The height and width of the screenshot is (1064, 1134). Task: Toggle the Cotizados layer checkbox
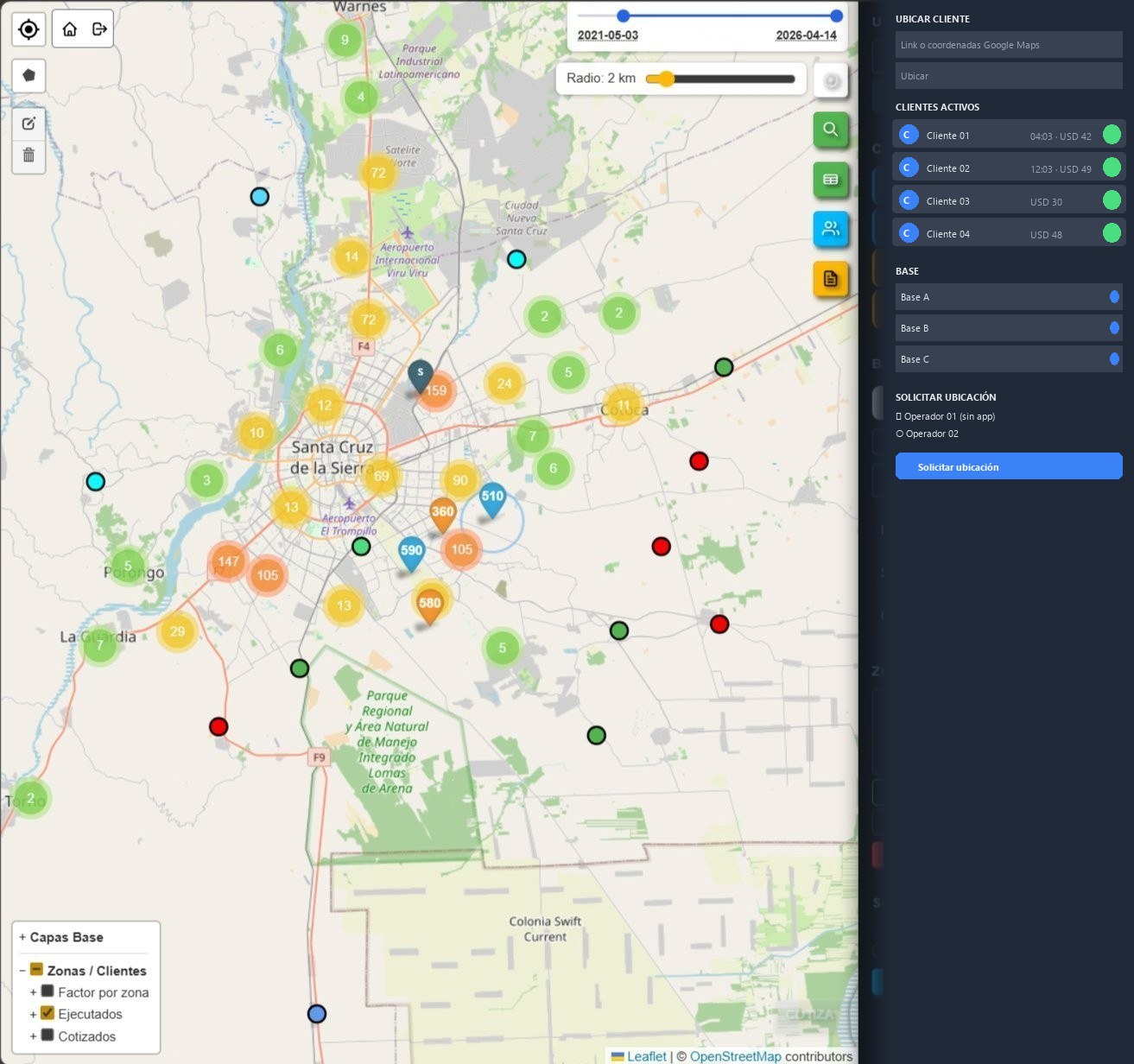click(x=48, y=1035)
